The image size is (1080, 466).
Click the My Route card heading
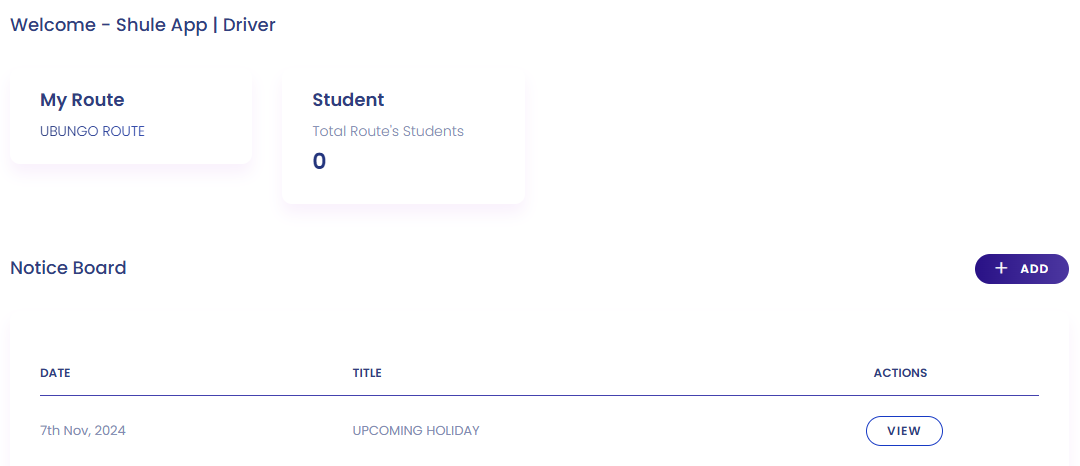coord(82,100)
